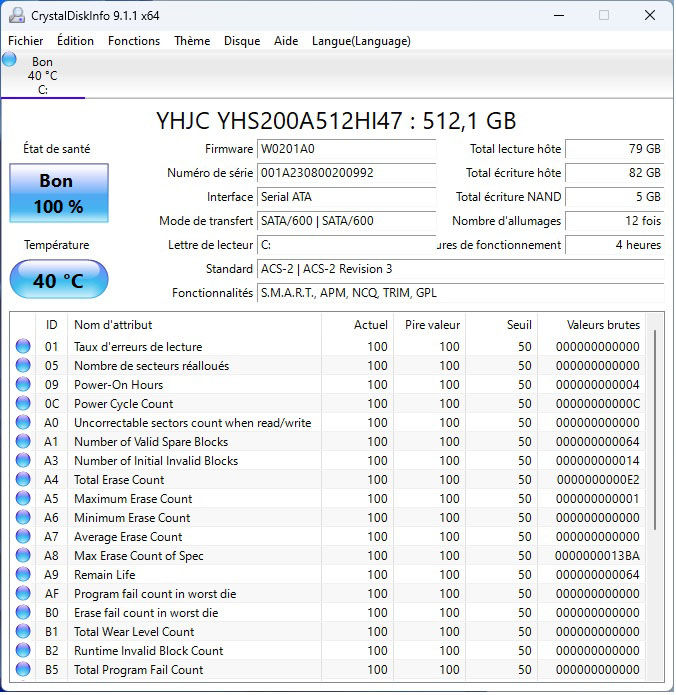Minimize the CrystalDiskInfo window

point(559,16)
